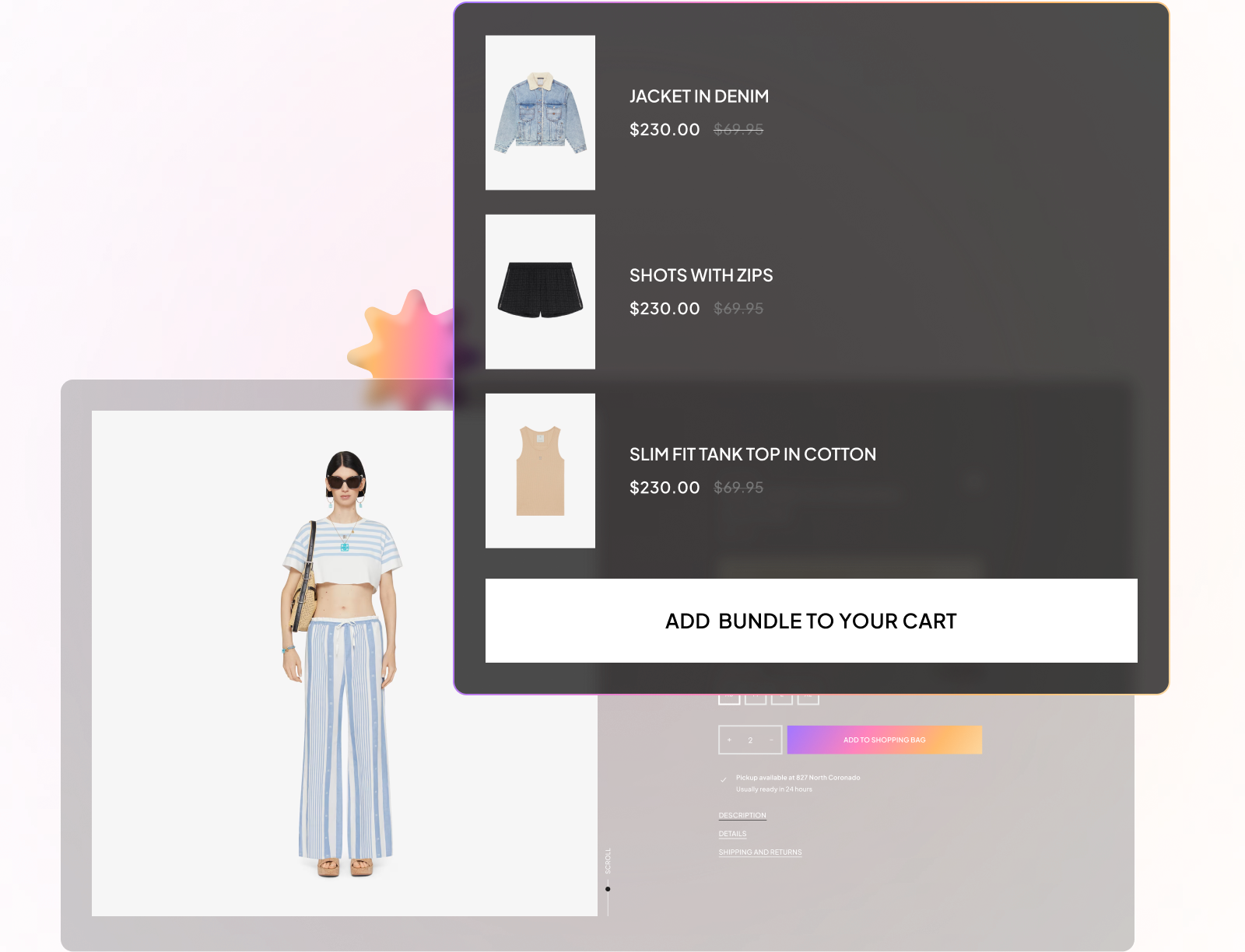The height and width of the screenshot is (952, 1245).
Task: Select the XS size option
Action: pyautogui.click(x=729, y=698)
